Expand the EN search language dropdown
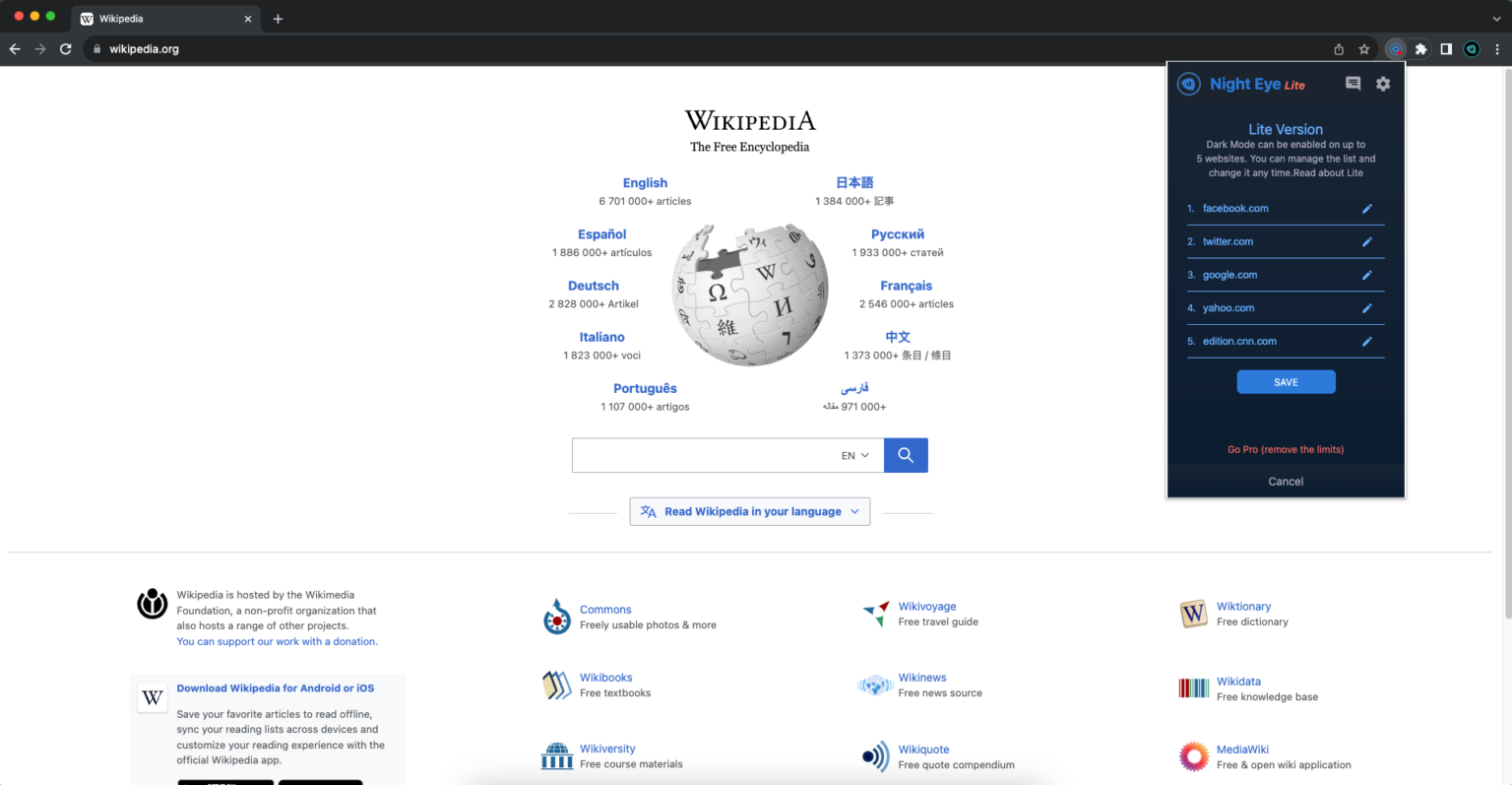Image resolution: width=1512 pixels, height=785 pixels. tap(855, 456)
